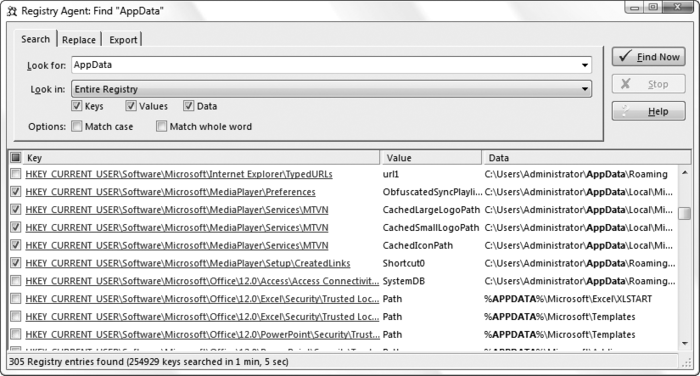Check the PowerPoint Trust Templates row checkbox
The image size is (700, 376).
pyautogui.click(x=16, y=334)
